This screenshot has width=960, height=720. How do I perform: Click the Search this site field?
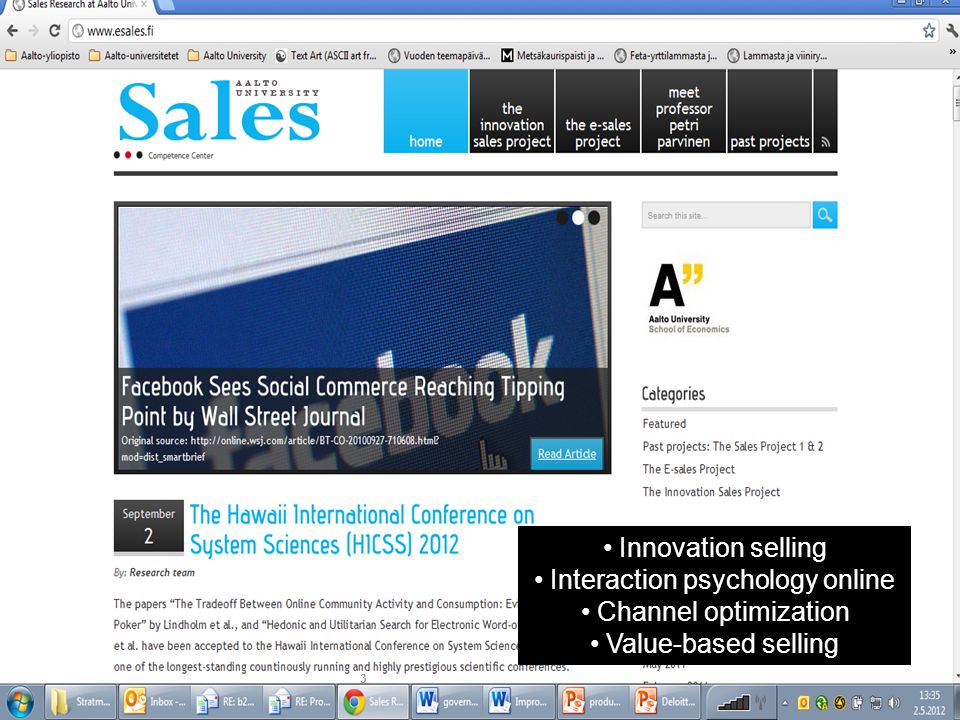coord(726,215)
